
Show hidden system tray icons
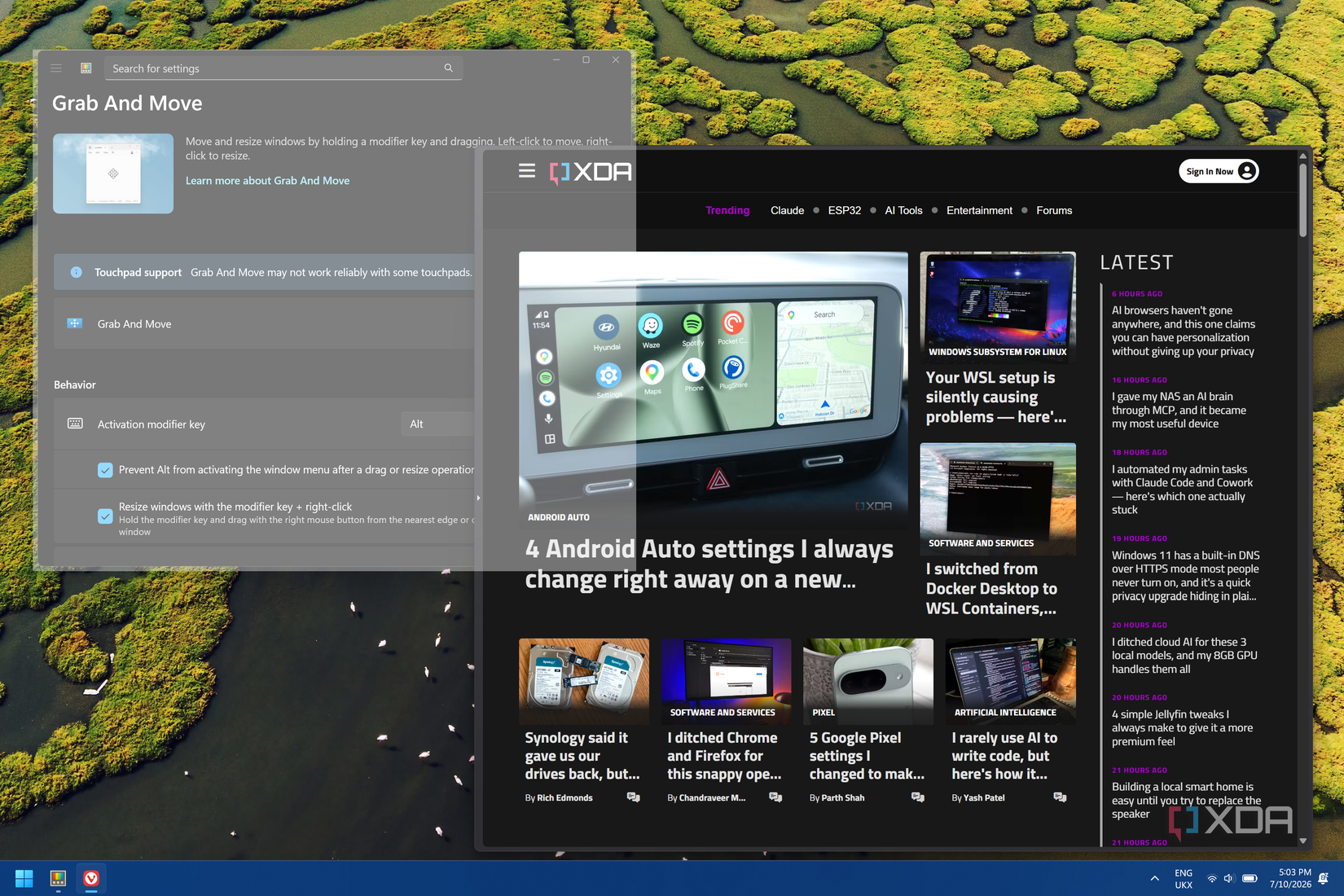point(1155,879)
